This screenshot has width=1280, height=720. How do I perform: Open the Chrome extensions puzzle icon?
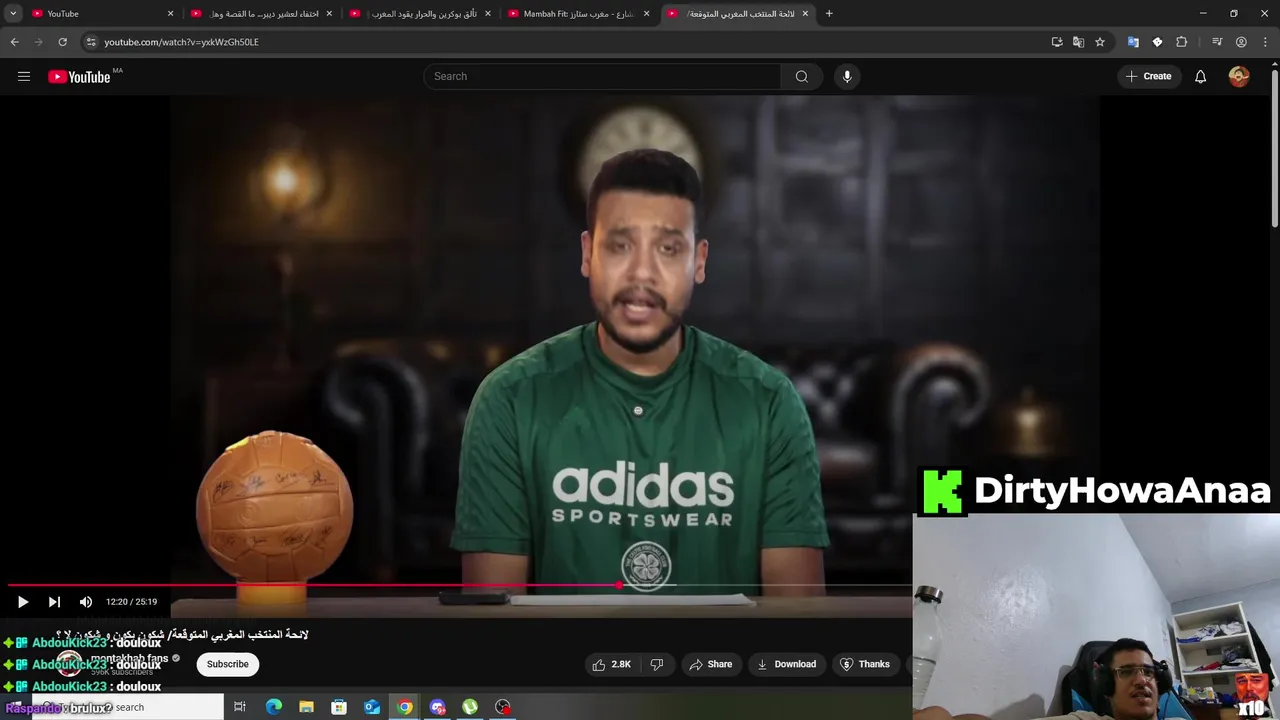tap(1181, 42)
